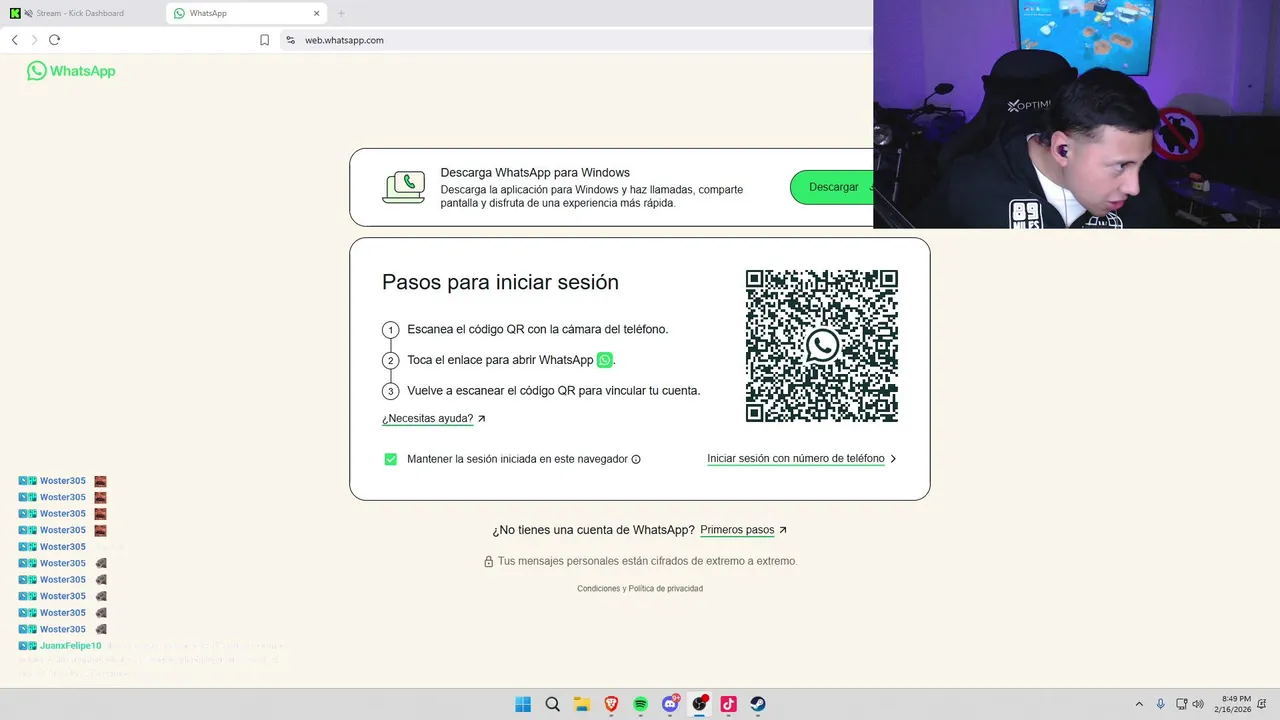The width and height of the screenshot is (1280, 720).
Task: Show hidden system tray icons
Action: pos(1138,704)
